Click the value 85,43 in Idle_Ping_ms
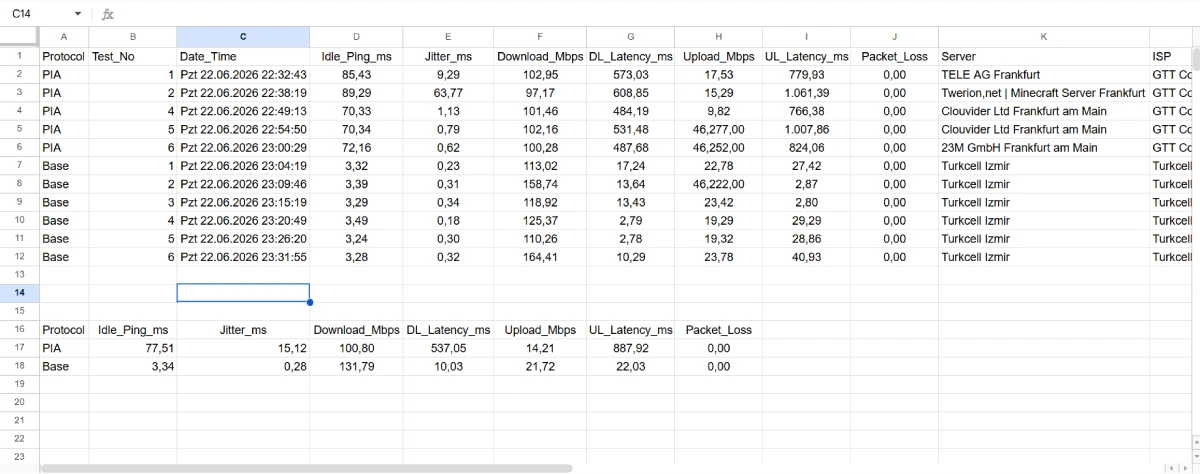Screen dimensions: 1200x474 (x=356, y=74)
